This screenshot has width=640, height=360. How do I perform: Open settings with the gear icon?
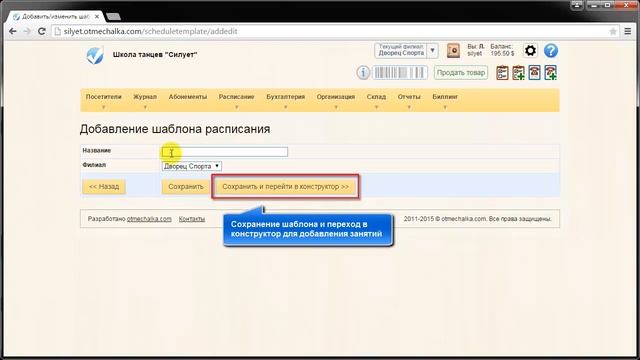(x=530, y=51)
